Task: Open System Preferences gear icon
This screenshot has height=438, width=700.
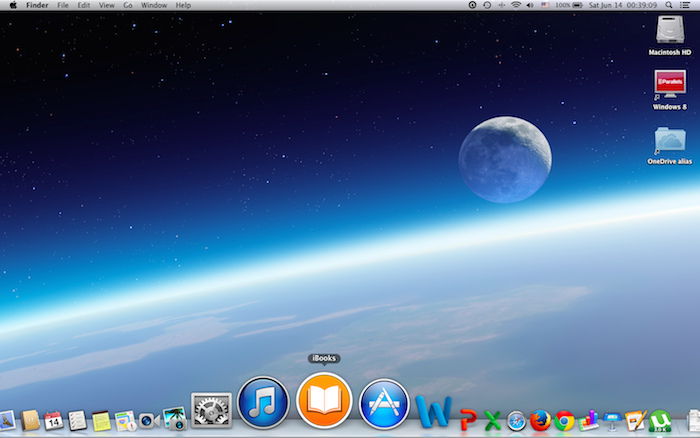Action: click(x=210, y=412)
